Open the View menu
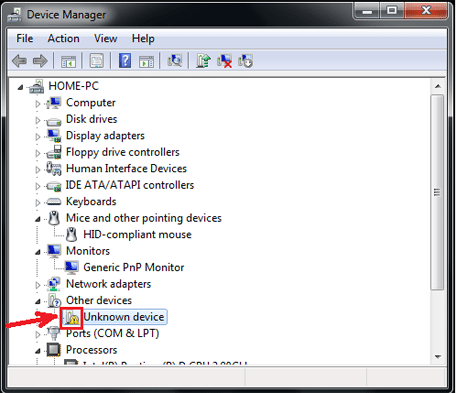Screen dimensions: 456x393 [x=105, y=39]
